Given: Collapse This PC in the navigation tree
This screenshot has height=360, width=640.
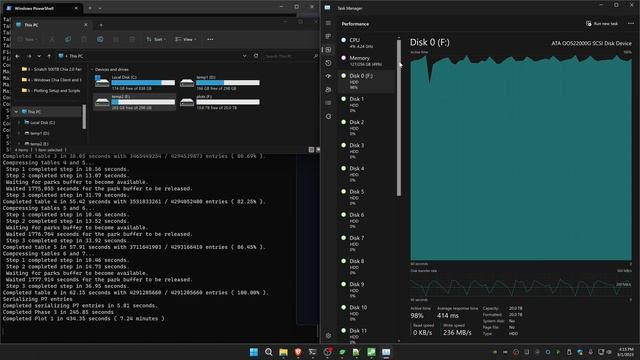Looking at the screenshot, I should tap(16, 111).
